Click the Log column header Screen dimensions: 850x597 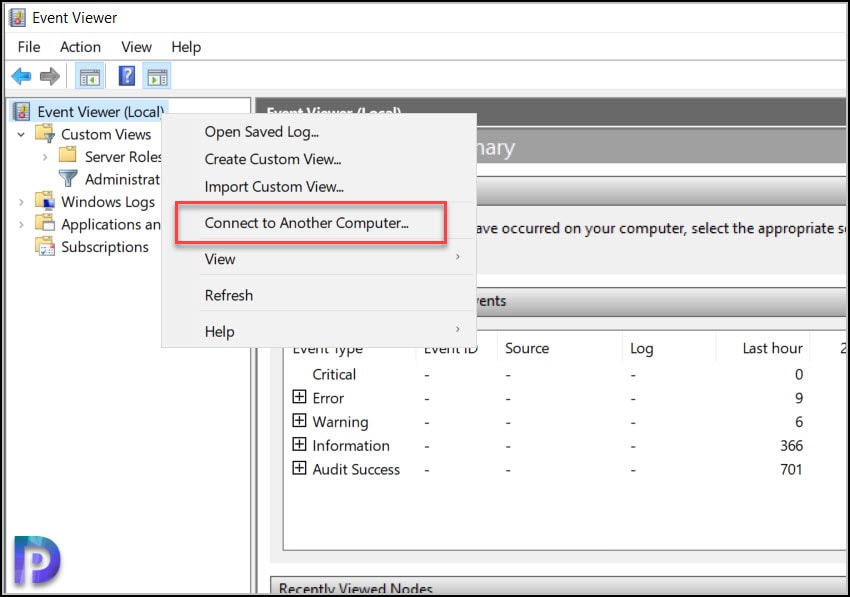[669, 348]
